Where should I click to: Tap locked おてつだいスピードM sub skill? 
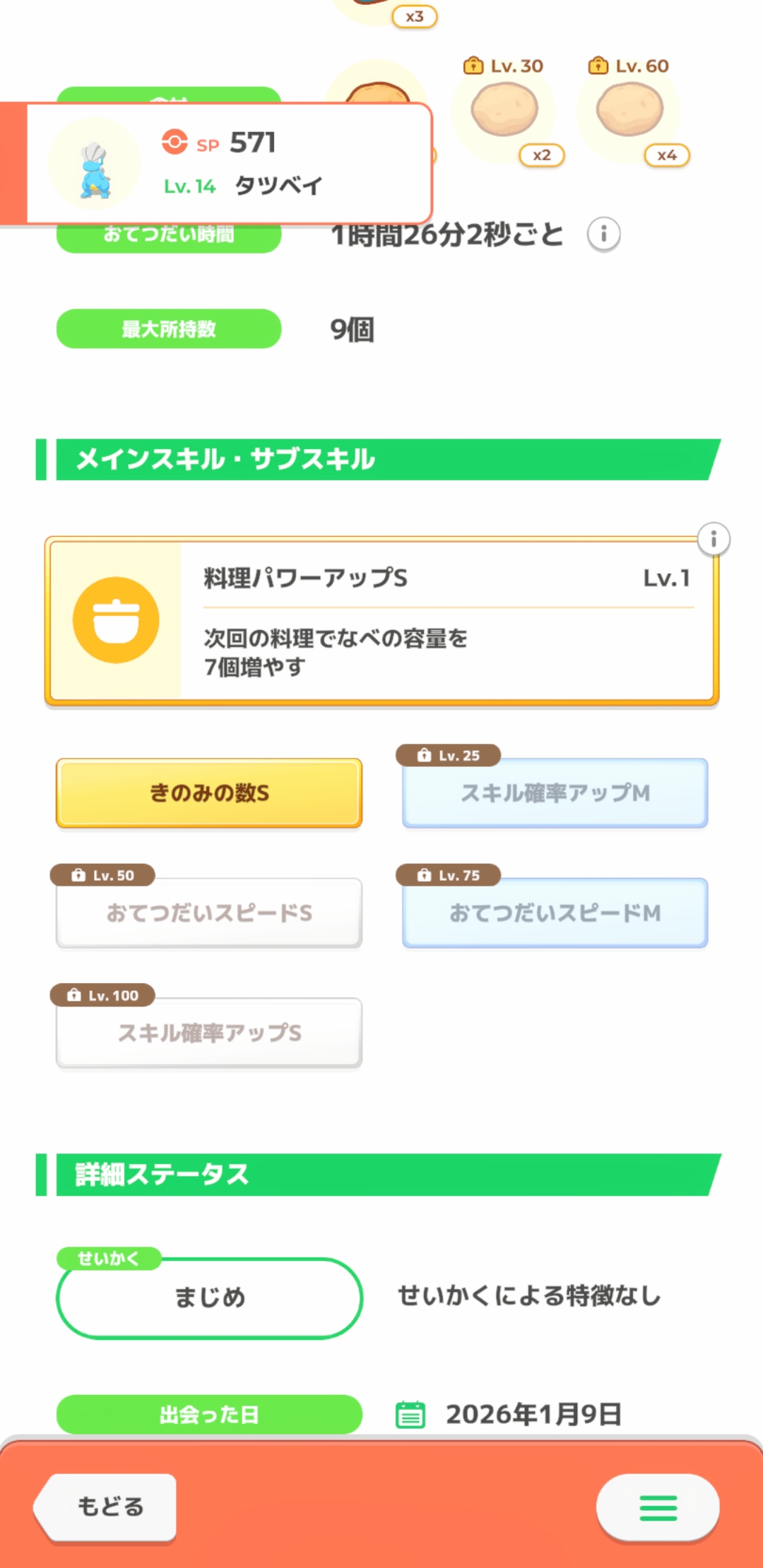click(x=555, y=913)
